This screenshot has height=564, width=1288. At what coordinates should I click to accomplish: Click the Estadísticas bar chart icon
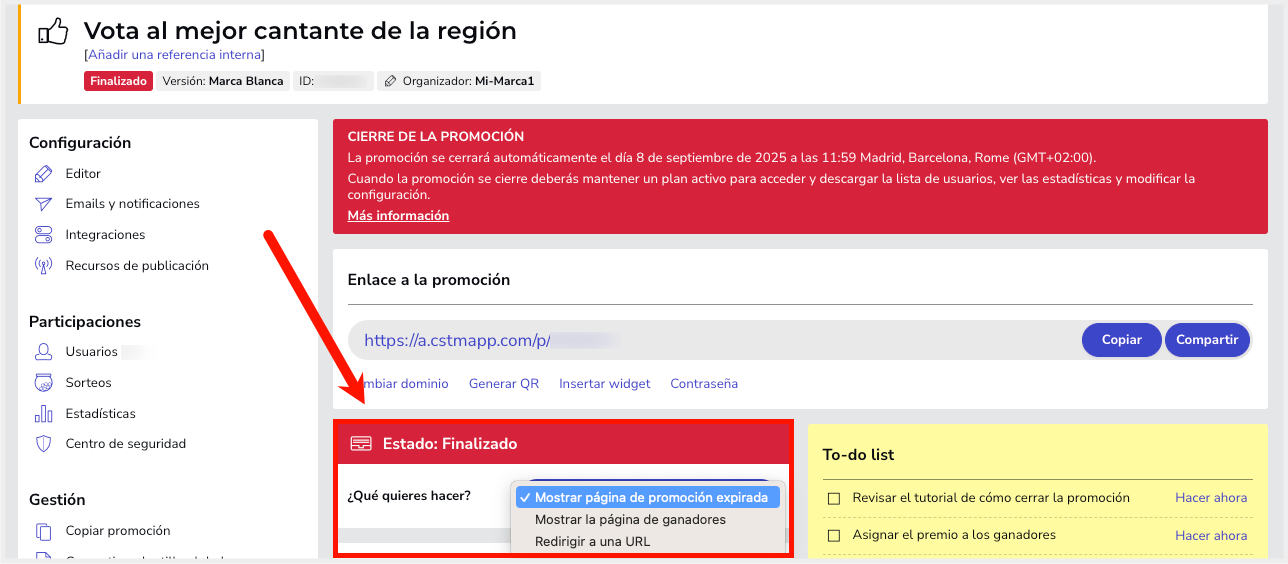point(43,414)
